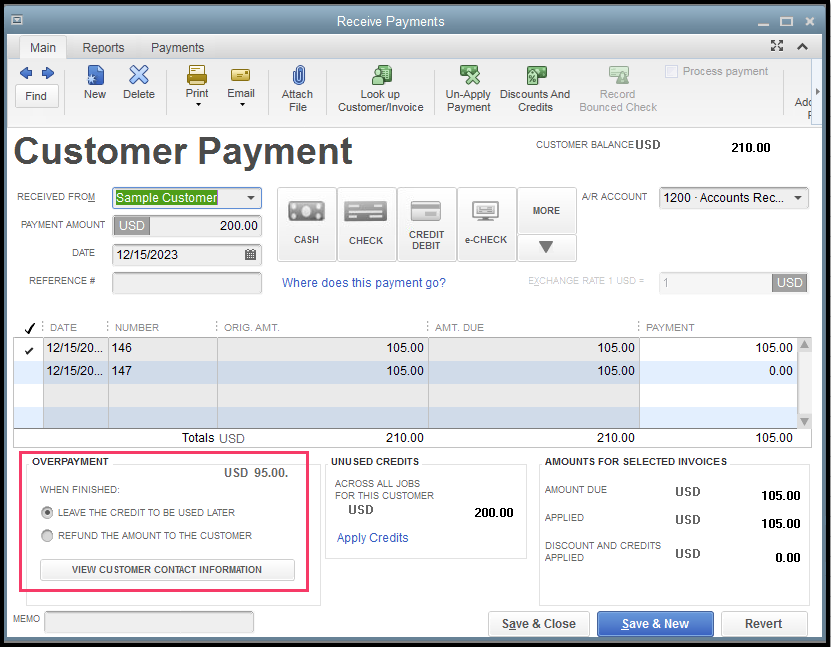Click Save & Close
831x647 pixels.
[538, 624]
